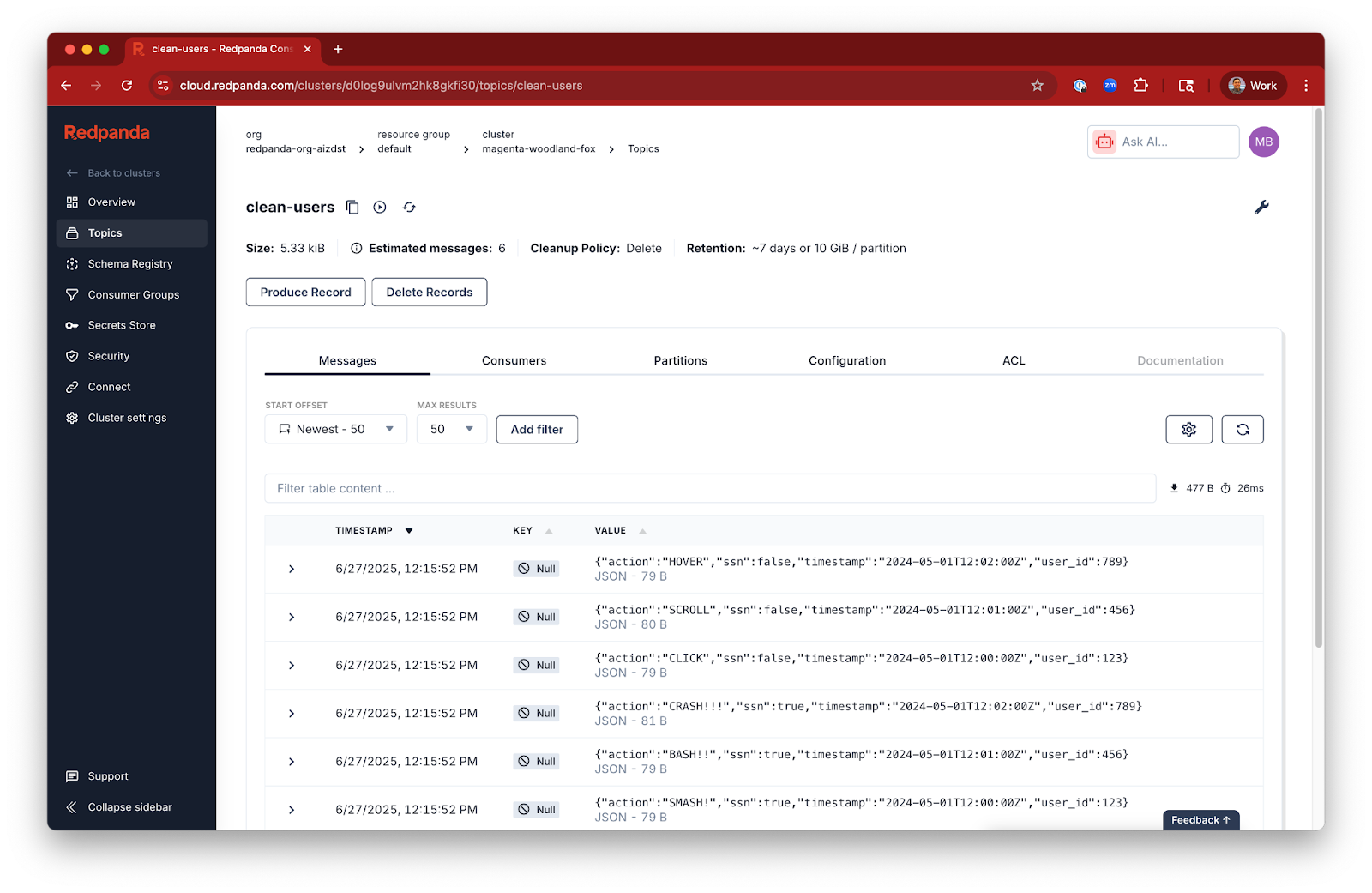Expand the BASH!! message row

(292, 761)
